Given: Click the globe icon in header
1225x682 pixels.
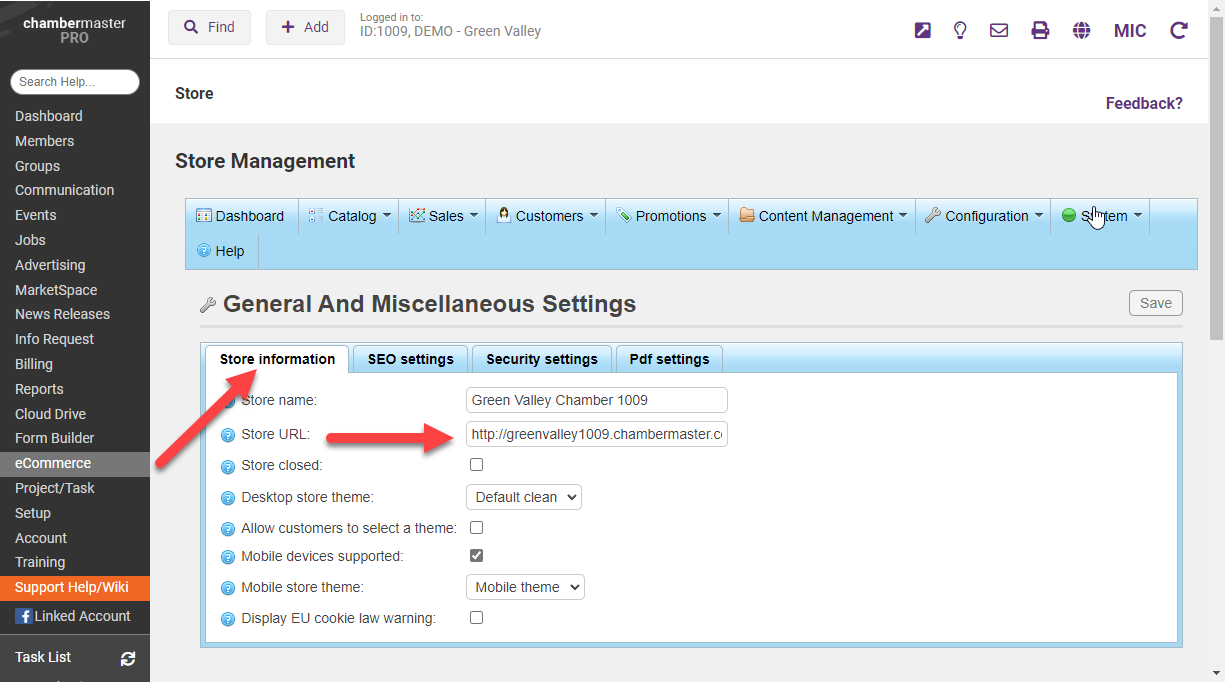Looking at the screenshot, I should click(x=1081, y=30).
